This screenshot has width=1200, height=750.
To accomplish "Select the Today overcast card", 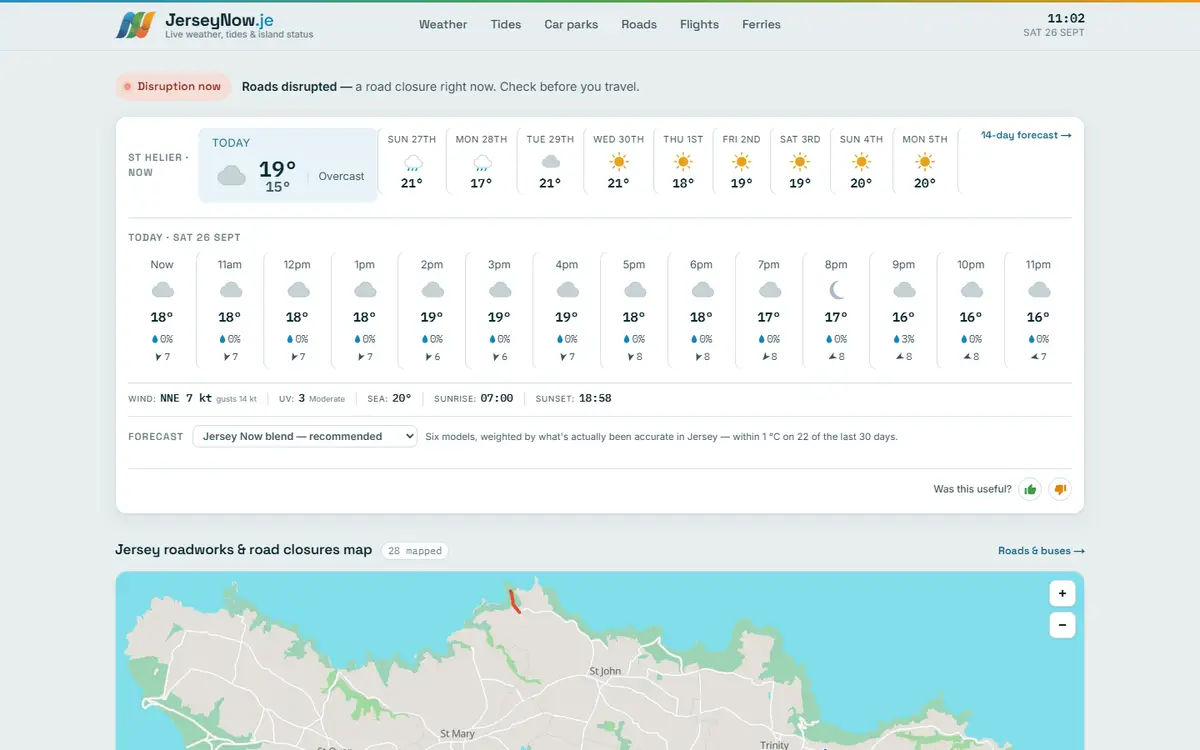I will click(288, 165).
